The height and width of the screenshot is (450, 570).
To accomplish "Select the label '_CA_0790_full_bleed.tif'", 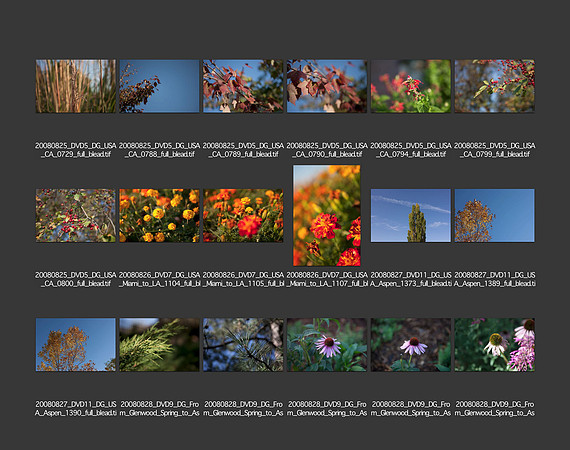I will 327,154.
